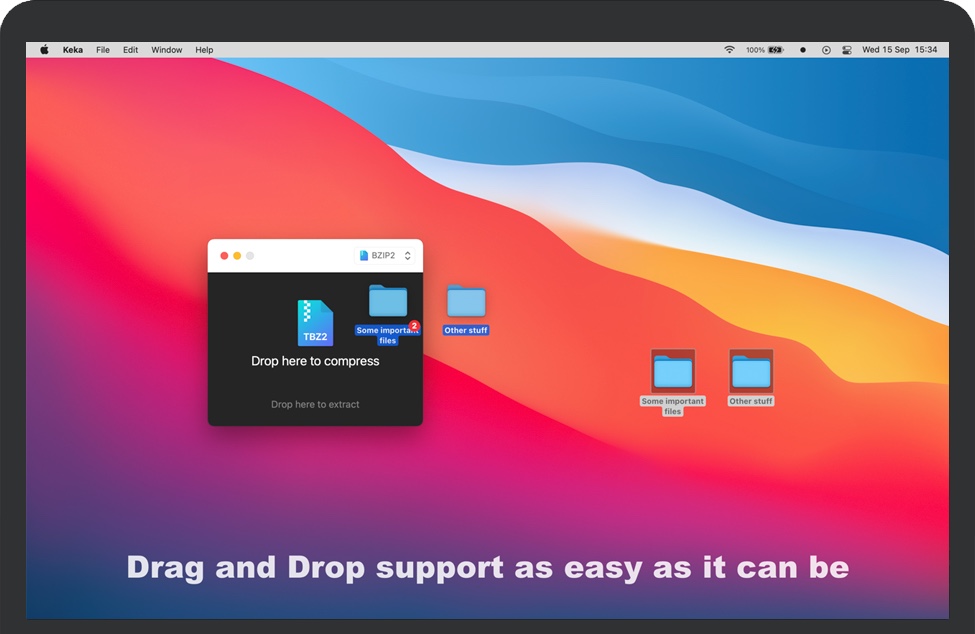Click the dragged "Some important files" folder over Keka
Screen dimensions: 975x634
[388, 302]
